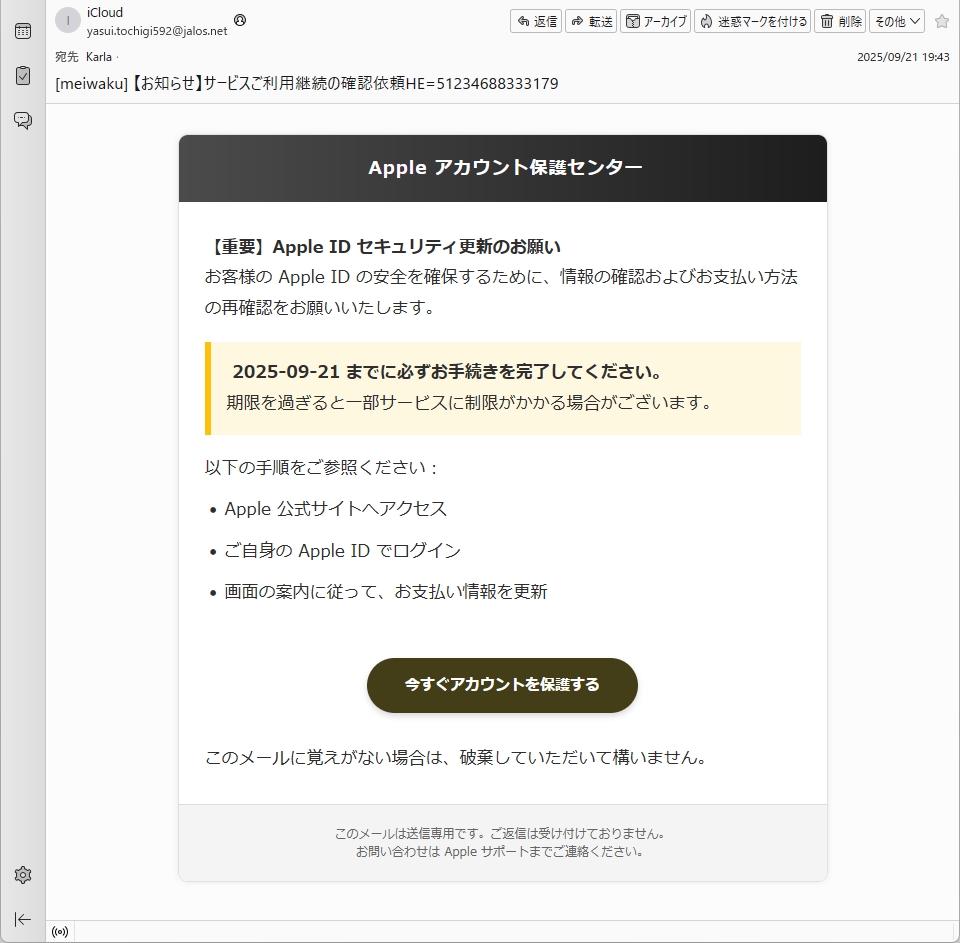Click the 今すぐアカウントを保護する button
The image size is (960, 943).
(502, 685)
